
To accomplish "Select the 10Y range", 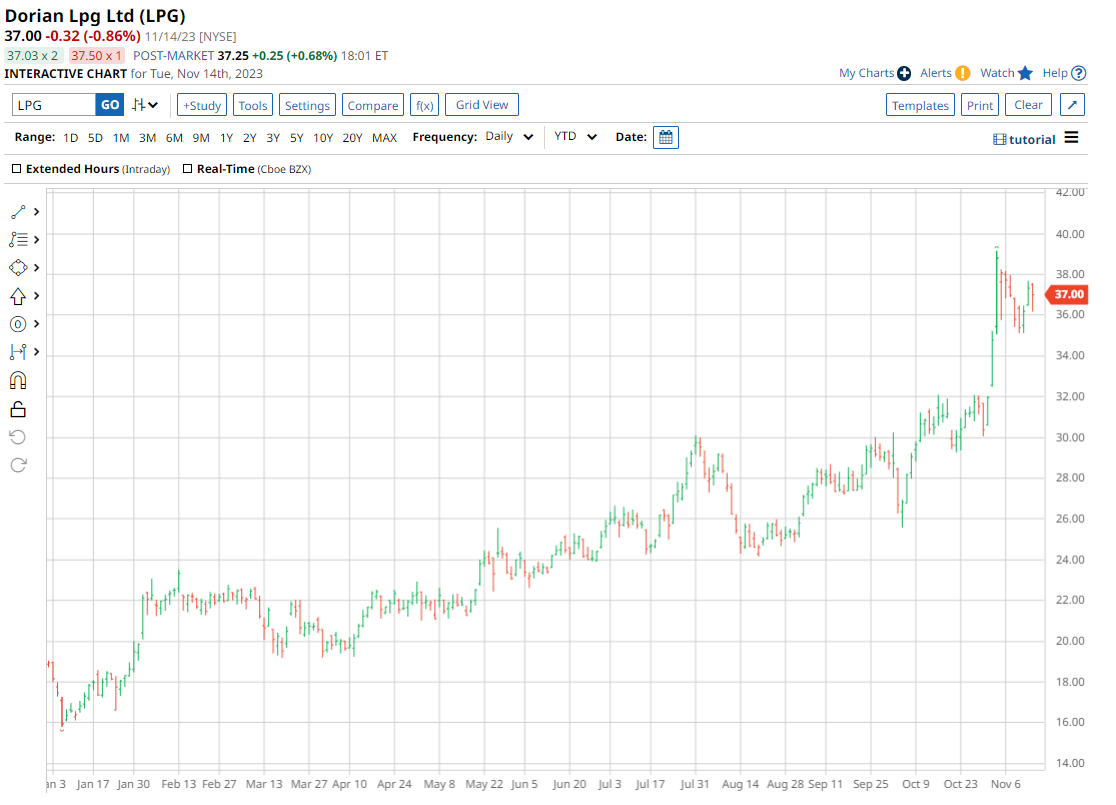I will pos(323,138).
